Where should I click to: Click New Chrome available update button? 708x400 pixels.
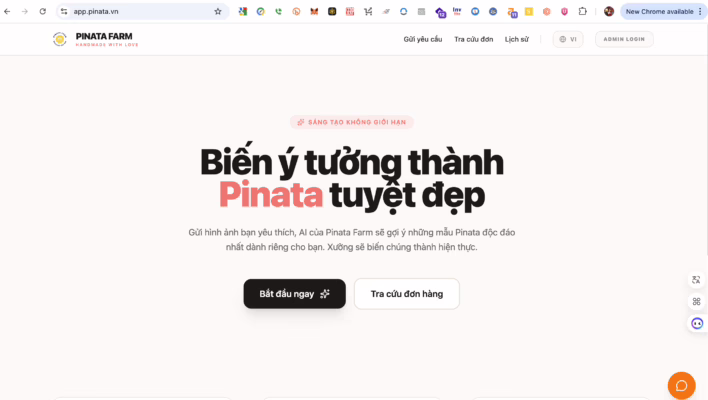pyautogui.click(x=659, y=11)
